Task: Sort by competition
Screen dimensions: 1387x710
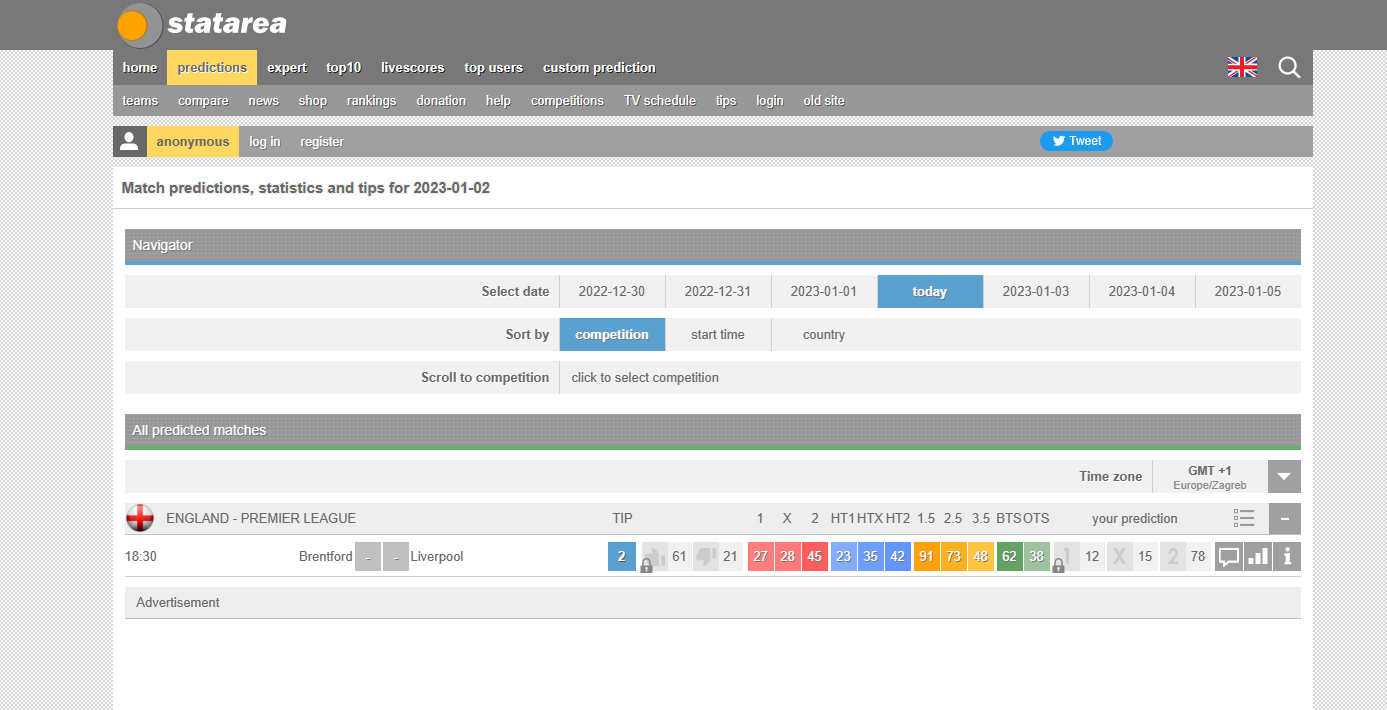Action: point(612,334)
